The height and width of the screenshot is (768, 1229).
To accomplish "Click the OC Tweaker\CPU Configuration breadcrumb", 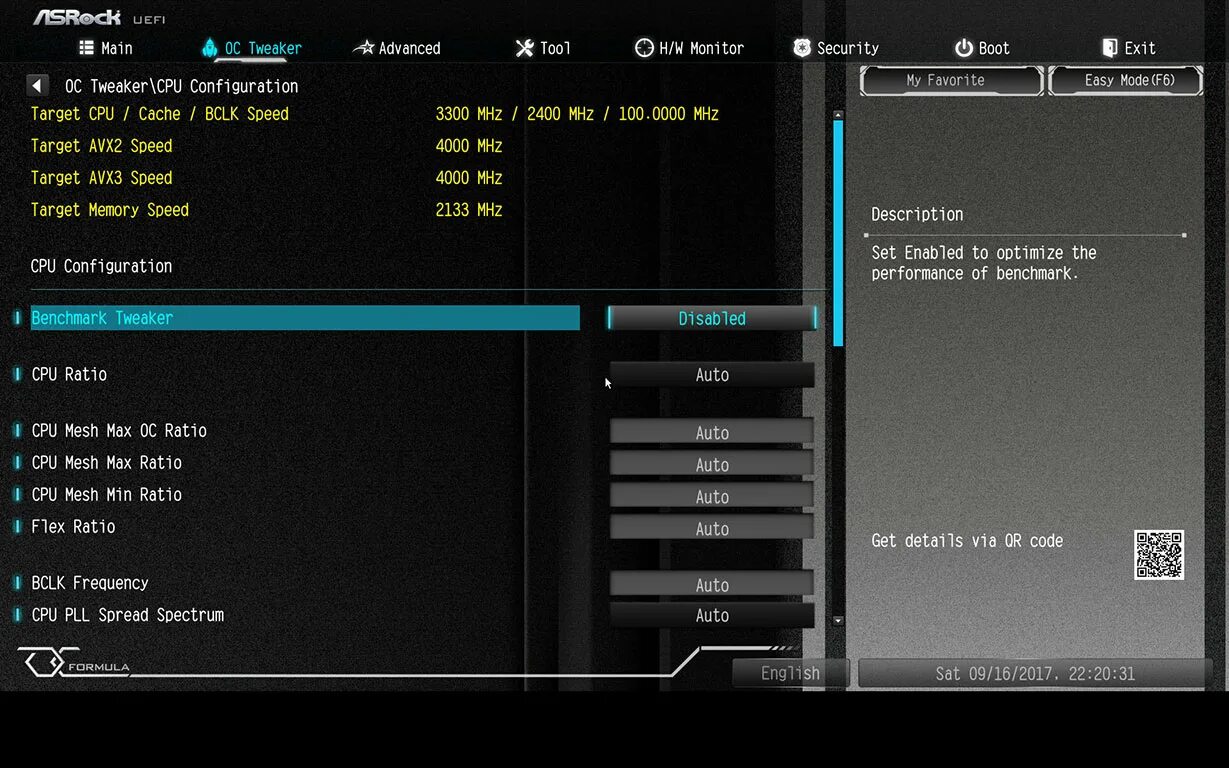I will click(181, 86).
